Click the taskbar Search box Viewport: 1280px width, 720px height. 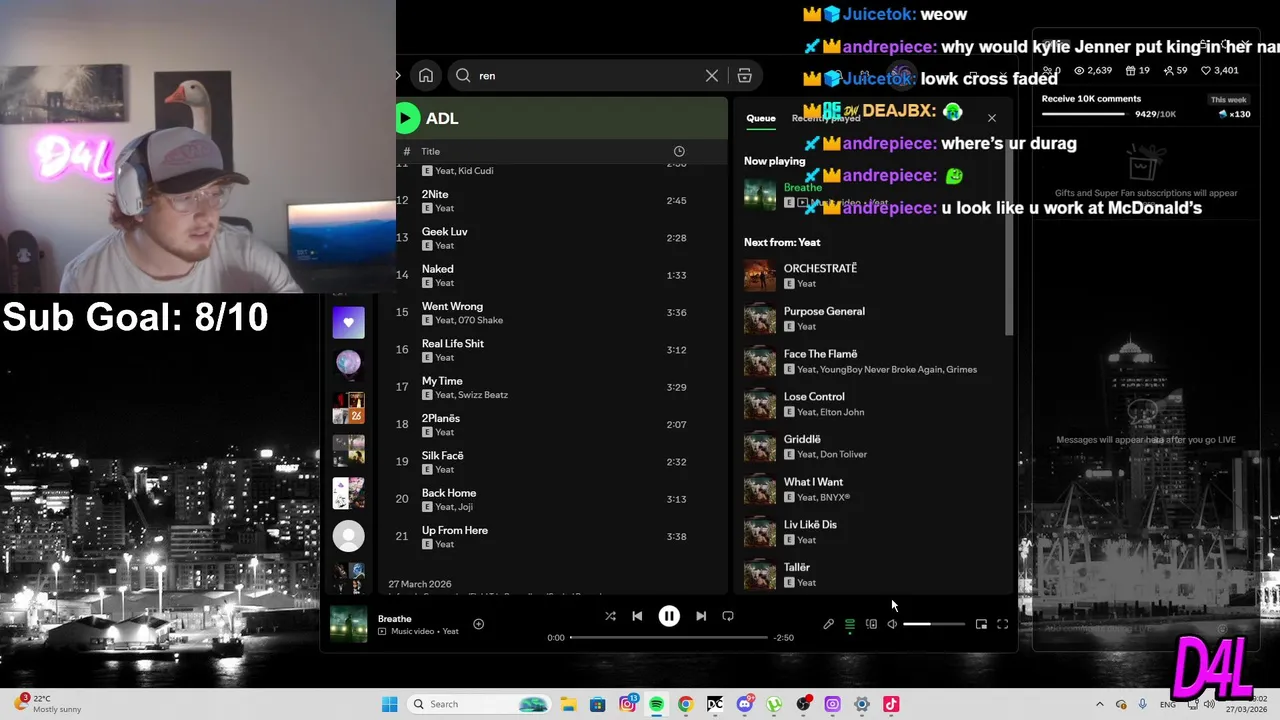click(480, 704)
